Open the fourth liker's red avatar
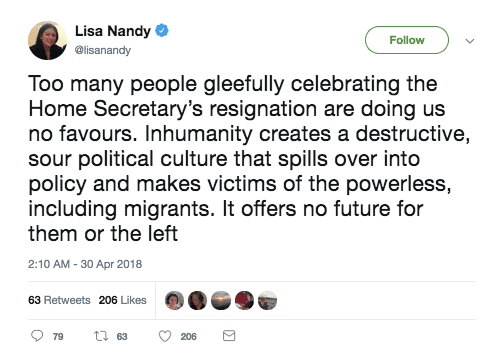504x362 pixels. coord(244,300)
